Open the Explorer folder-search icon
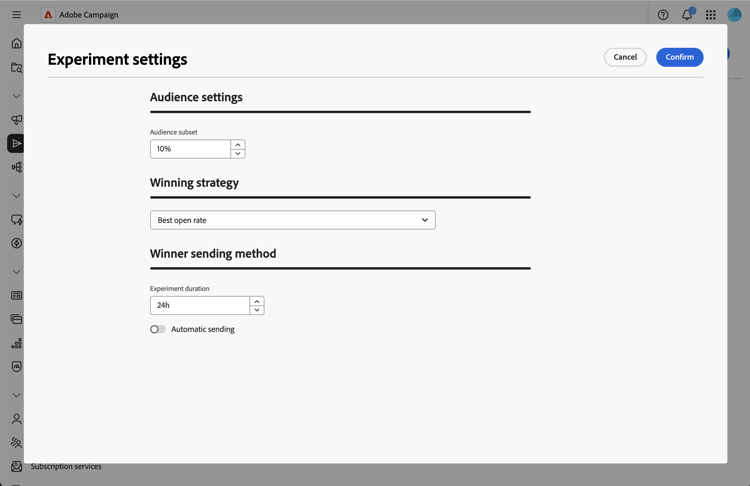Viewport: 750px width, 486px height. click(16, 67)
